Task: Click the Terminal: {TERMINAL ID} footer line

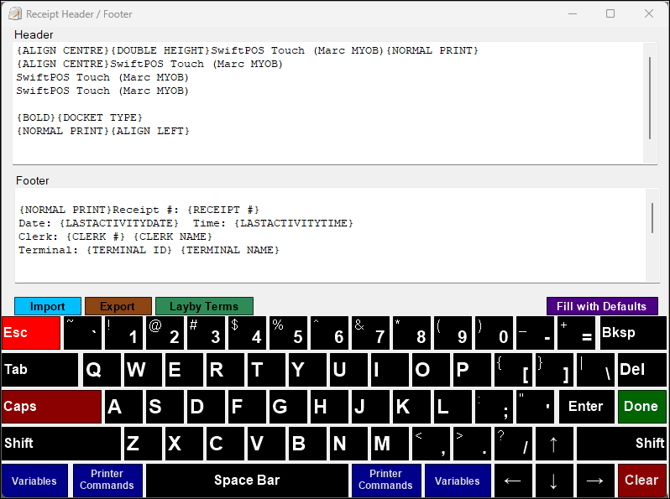Action: (x=149, y=250)
